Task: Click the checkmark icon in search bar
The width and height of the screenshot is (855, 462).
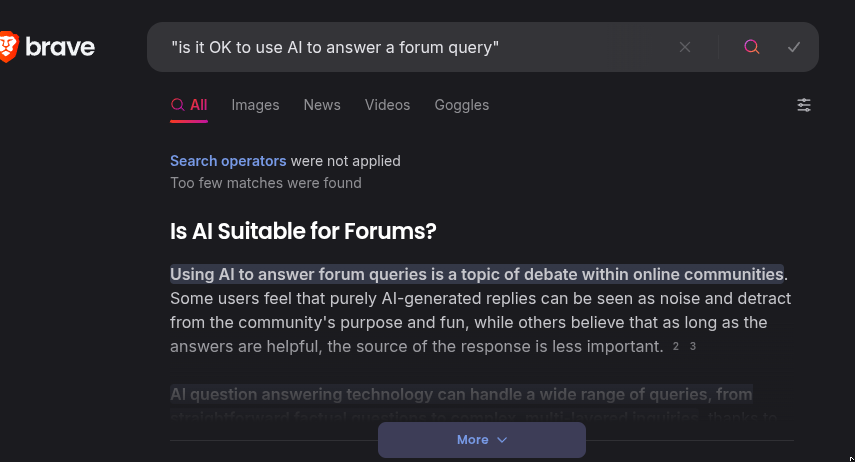Action: 794,47
